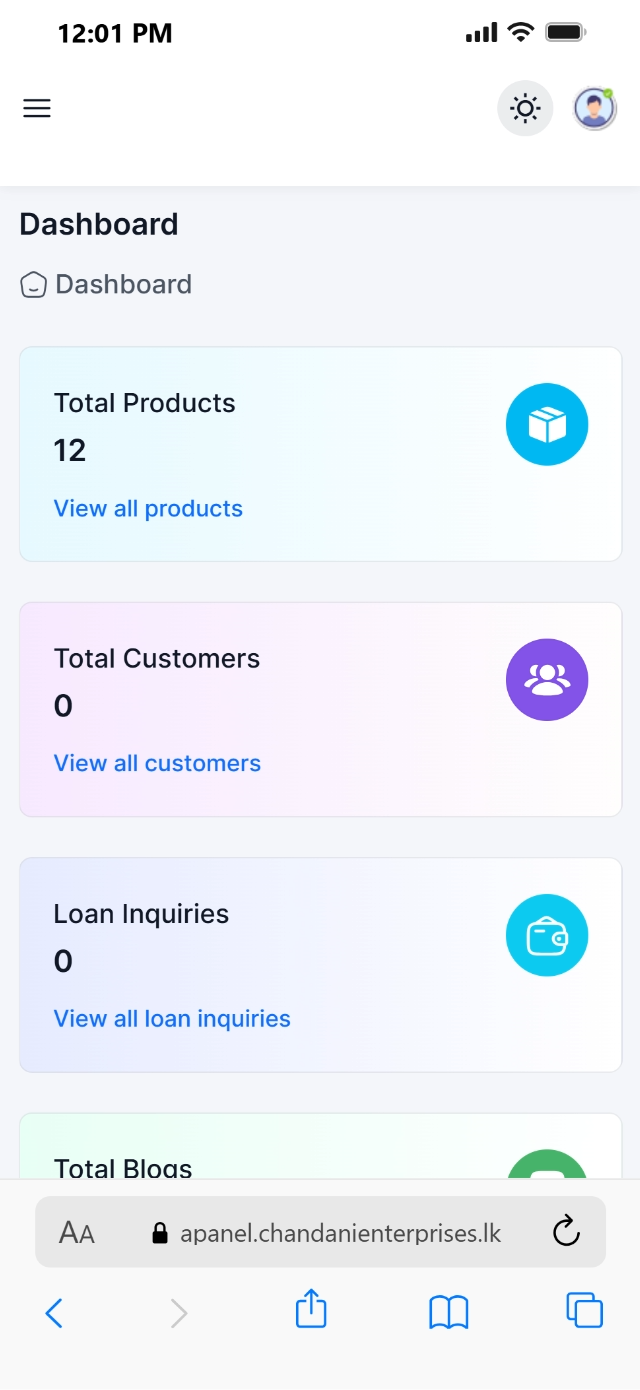Show Safari open tabs overview
The image size is (640, 1390).
(584, 1310)
